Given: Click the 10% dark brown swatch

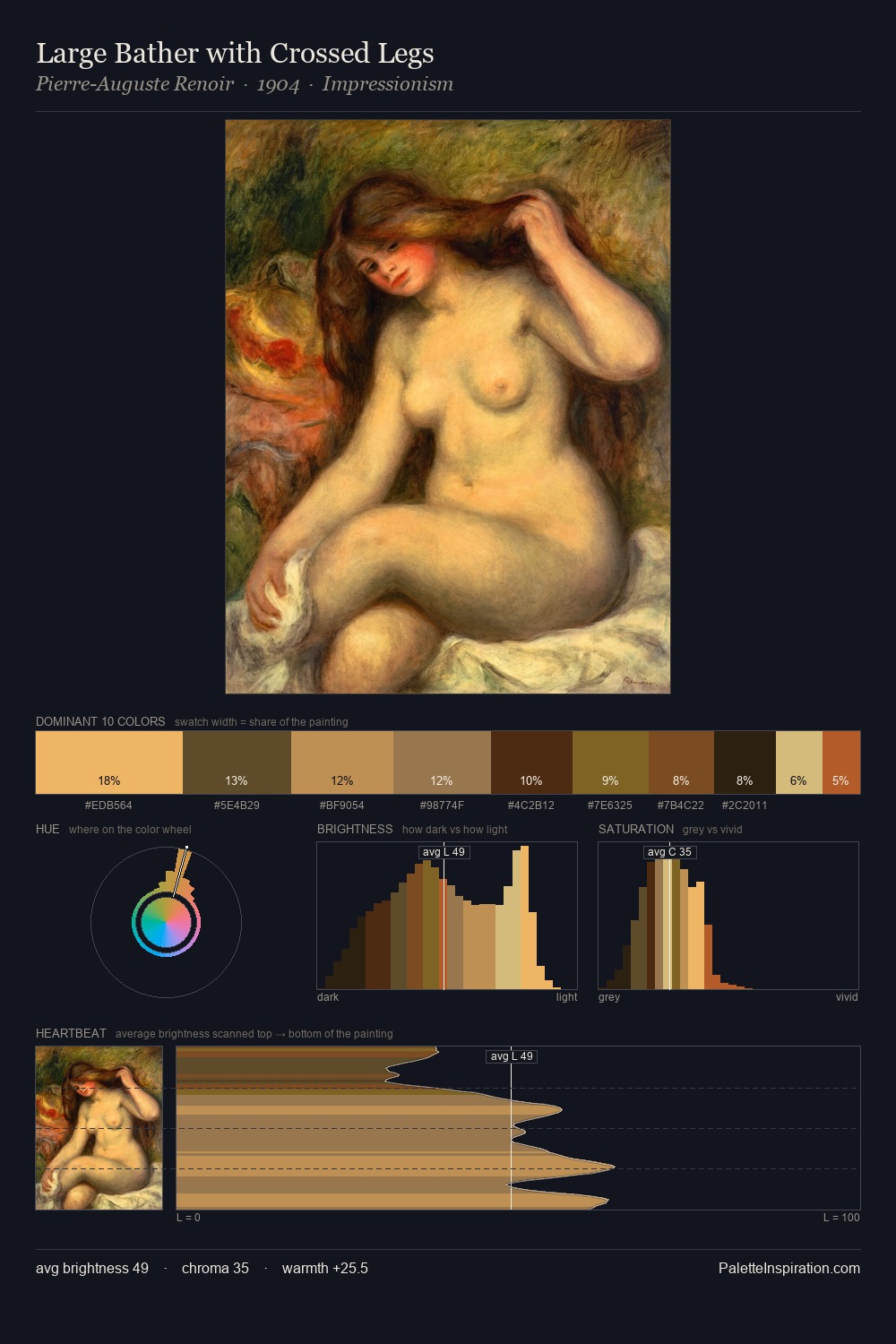Looking at the screenshot, I should pyautogui.click(x=531, y=762).
